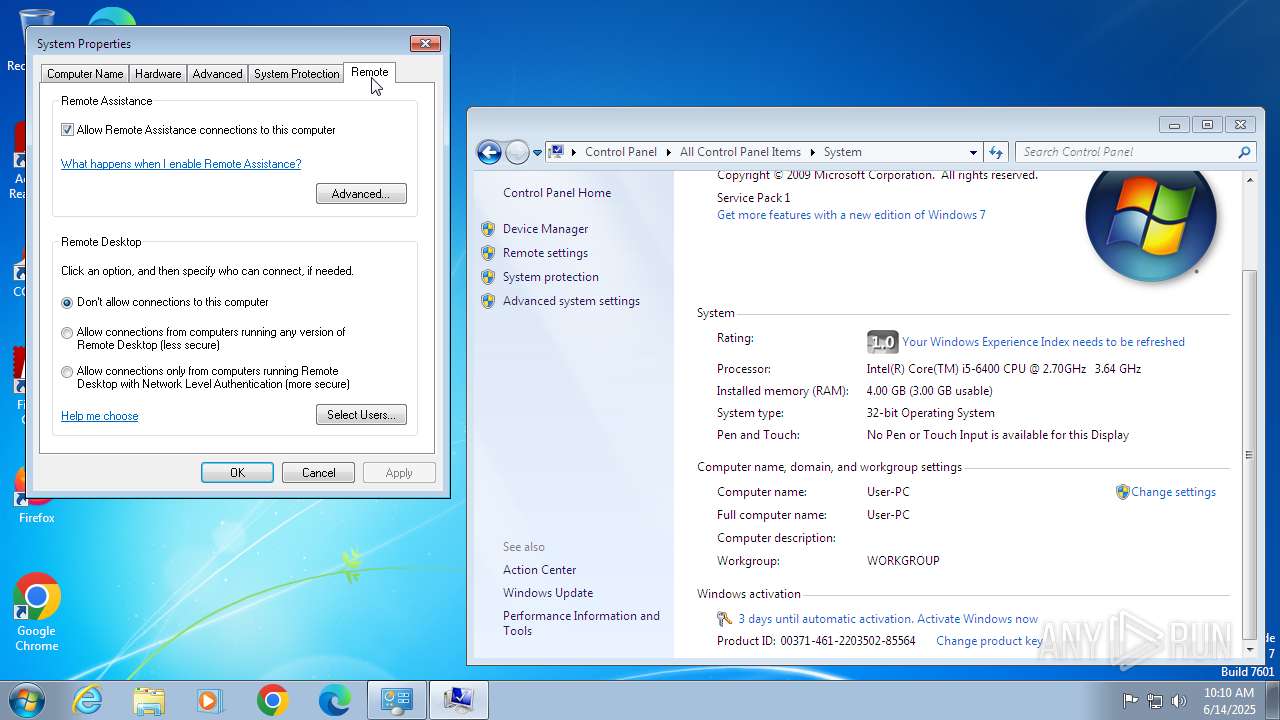Open Performance Information and Tools link
This screenshot has width=1280, height=720.
pos(581,623)
